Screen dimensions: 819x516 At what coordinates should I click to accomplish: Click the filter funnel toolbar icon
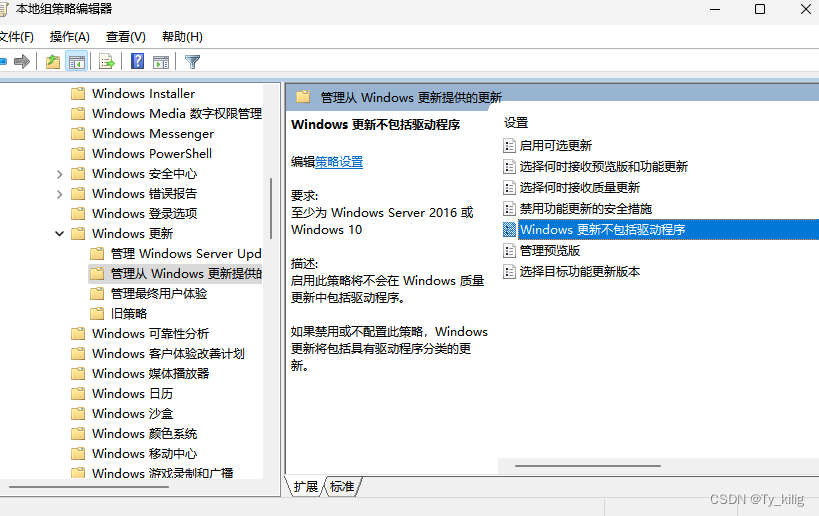[x=192, y=62]
